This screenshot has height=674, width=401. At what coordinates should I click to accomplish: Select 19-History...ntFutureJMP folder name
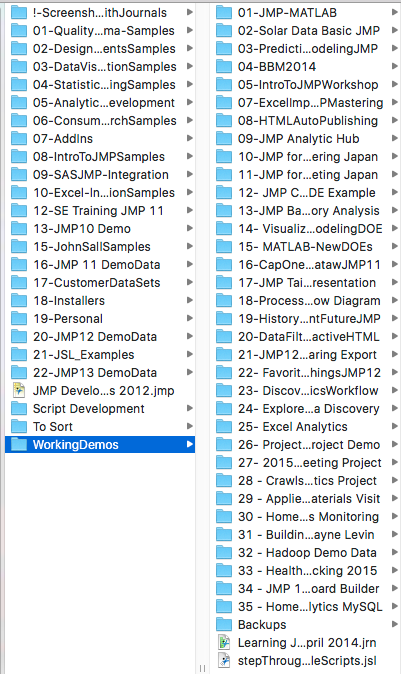click(x=309, y=319)
